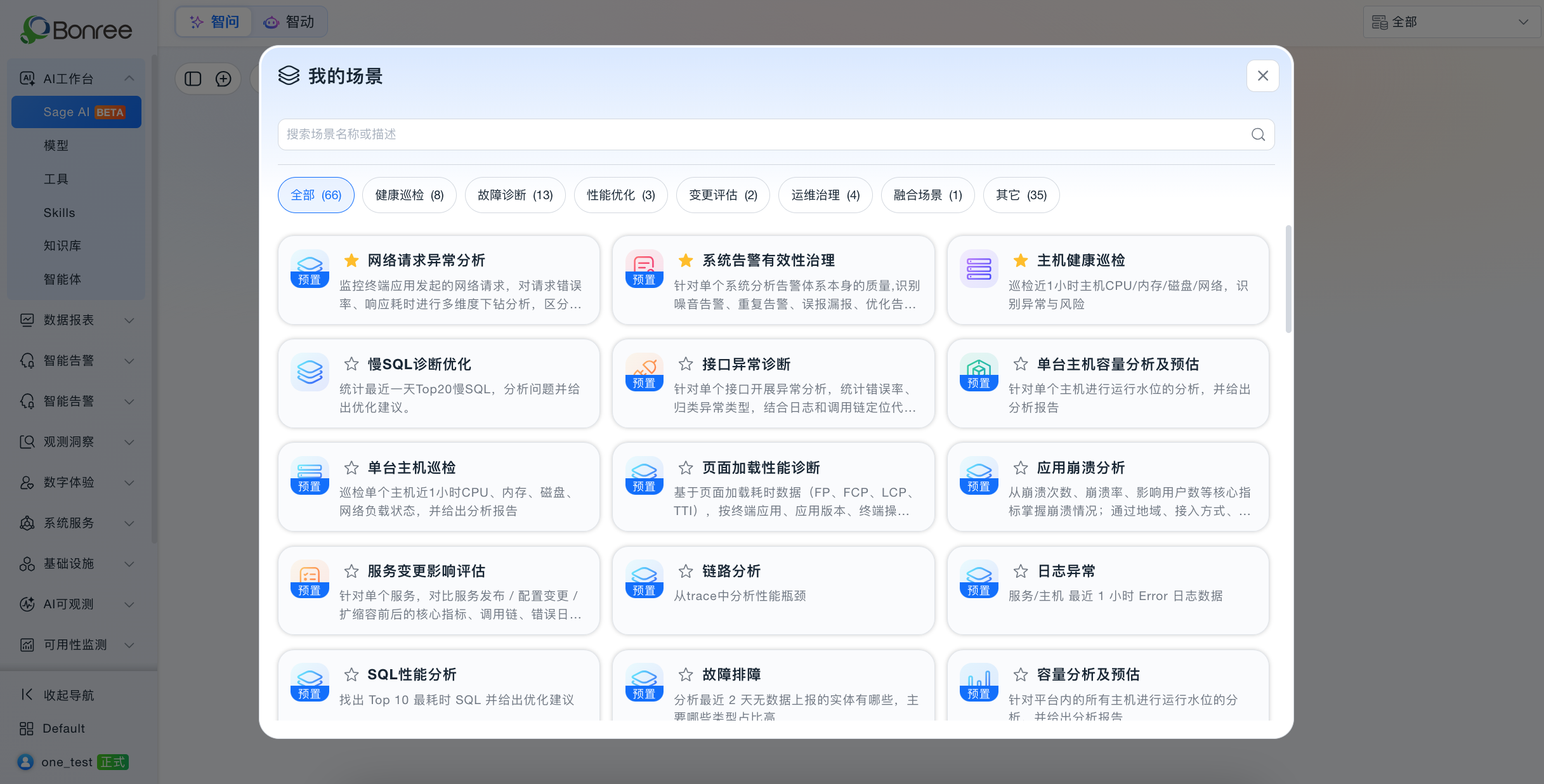Click the 接口异常诊断 card icon

[x=644, y=372]
